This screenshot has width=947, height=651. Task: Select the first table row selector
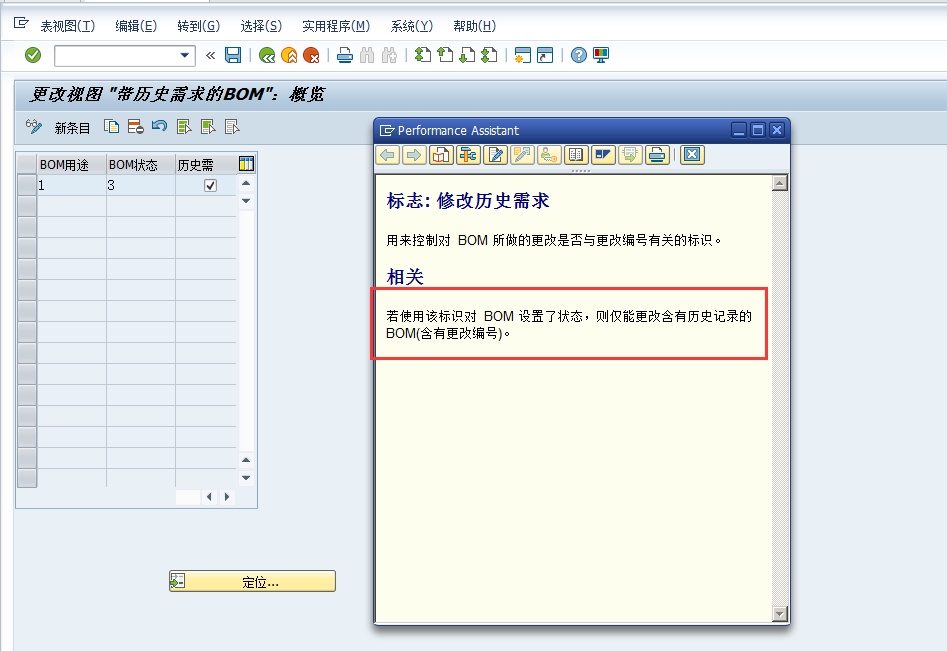tap(26, 186)
